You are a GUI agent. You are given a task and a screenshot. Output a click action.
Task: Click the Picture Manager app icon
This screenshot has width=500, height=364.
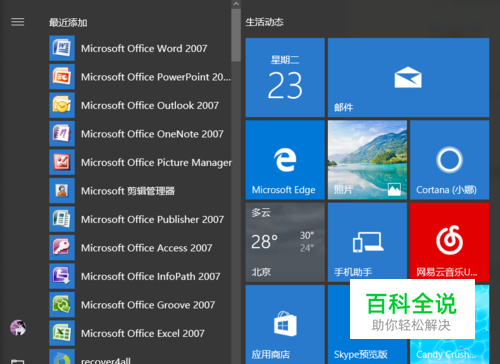click(62, 162)
